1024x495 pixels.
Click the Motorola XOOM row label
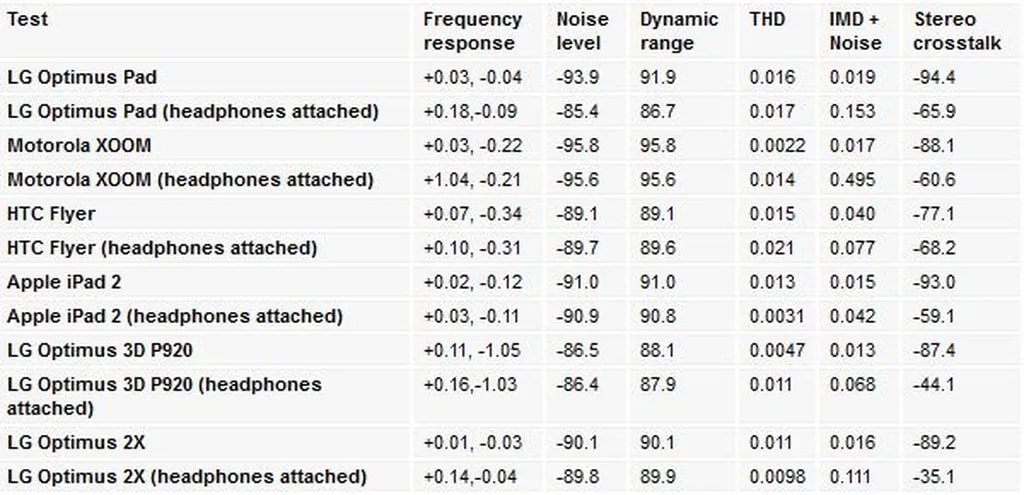tap(79, 145)
